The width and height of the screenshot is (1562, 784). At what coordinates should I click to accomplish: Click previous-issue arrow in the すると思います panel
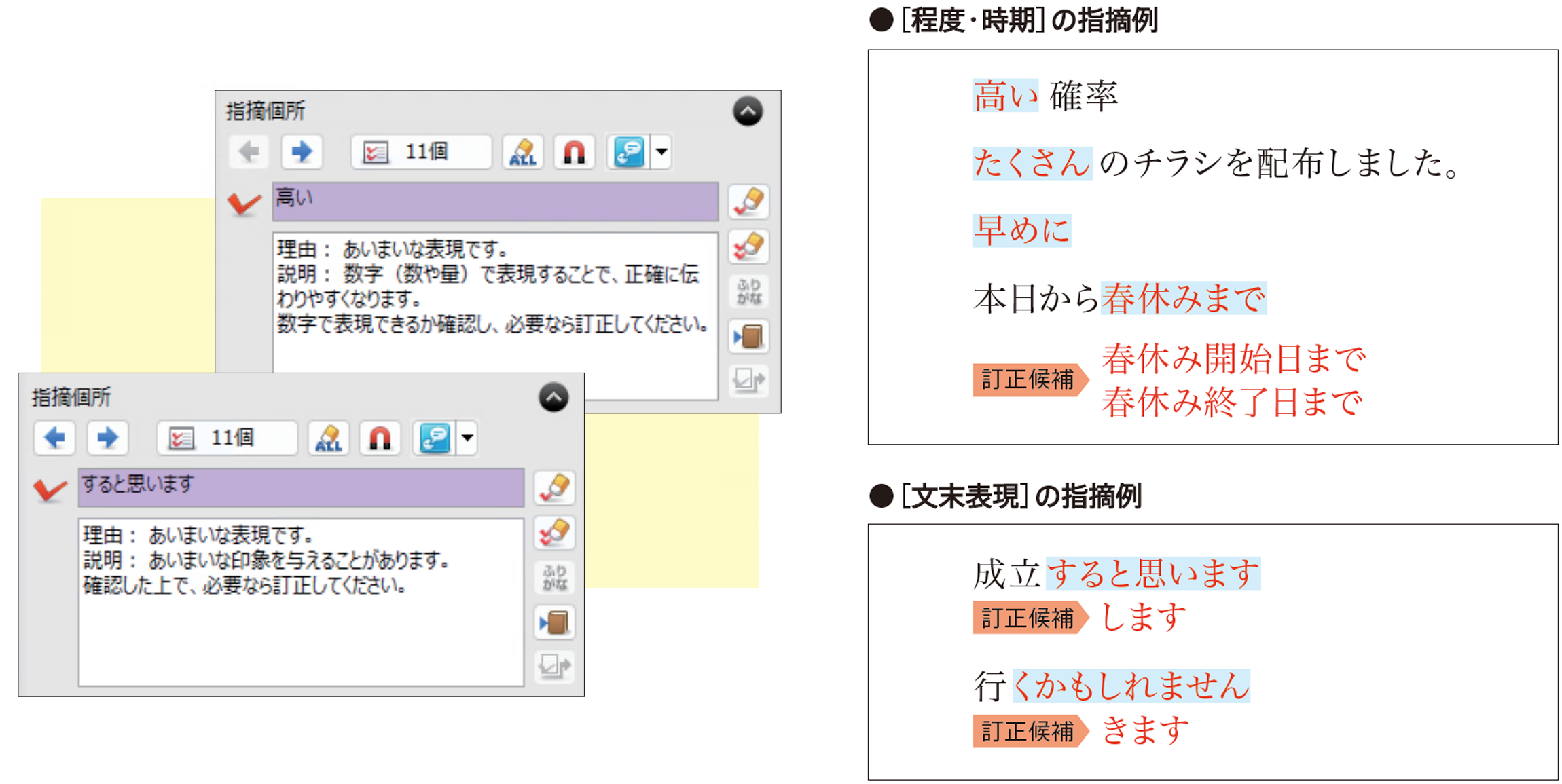click(x=54, y=438)
